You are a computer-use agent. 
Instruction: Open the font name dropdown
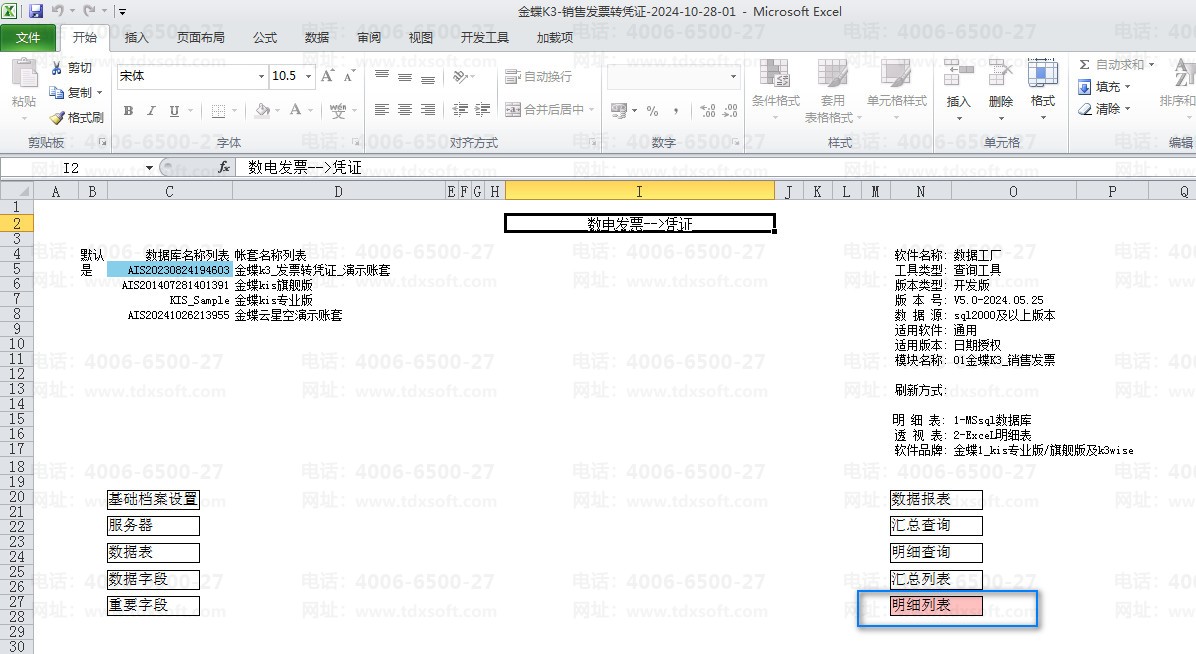click(x=262, y=76)
